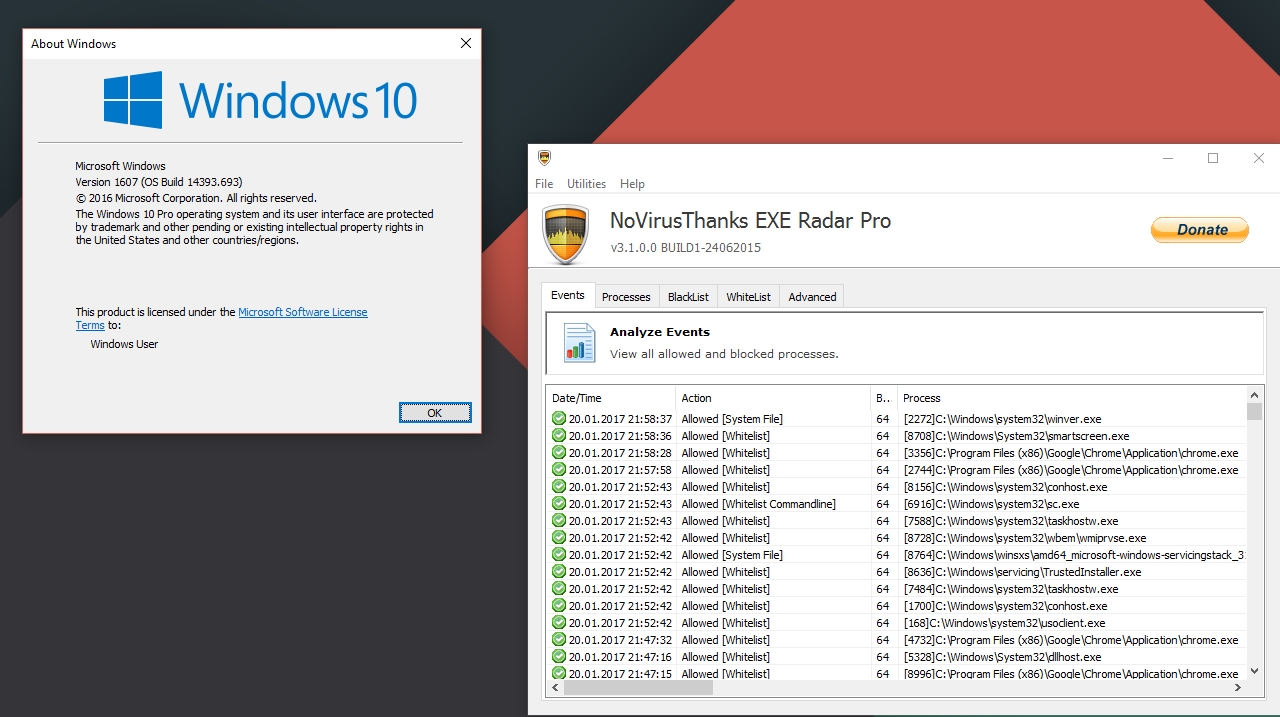Click the [7588] taskhostw.exe process entry
The image size is (1280, 717).
tap(1010, 521)
